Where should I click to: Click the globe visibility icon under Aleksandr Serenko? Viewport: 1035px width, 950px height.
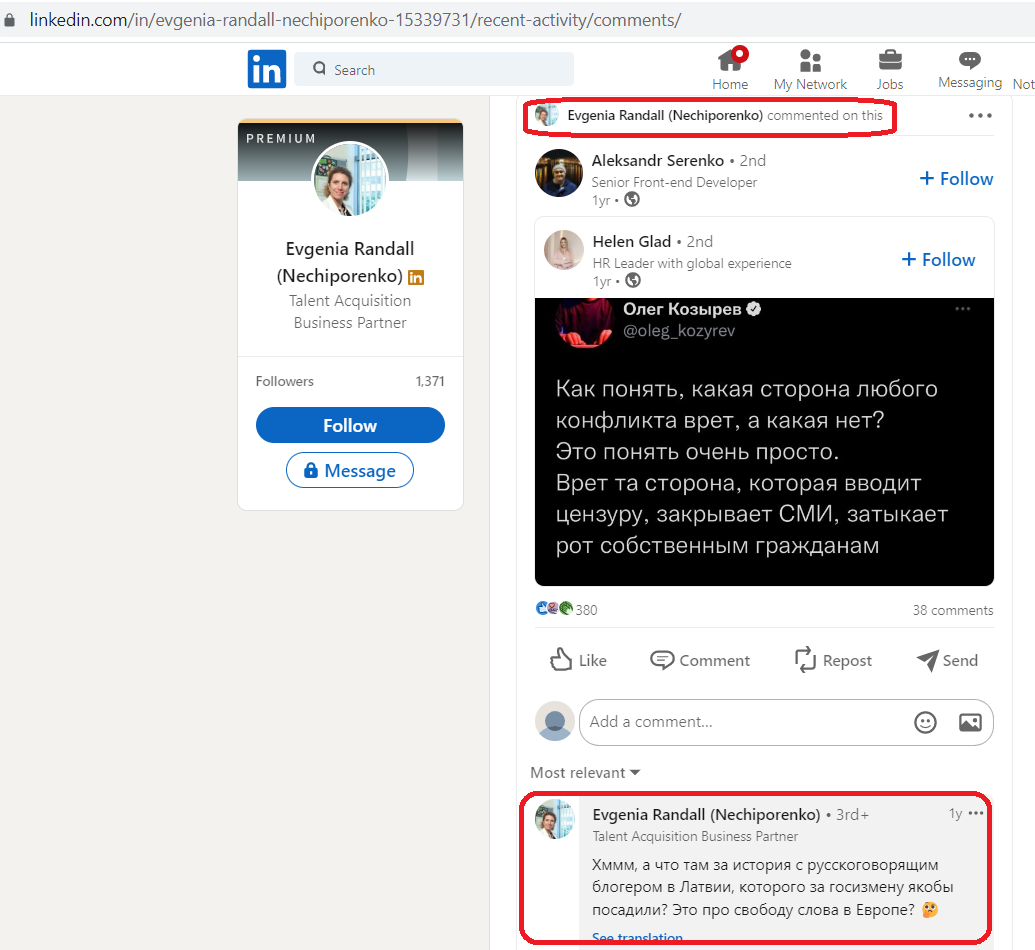point(632,199)
